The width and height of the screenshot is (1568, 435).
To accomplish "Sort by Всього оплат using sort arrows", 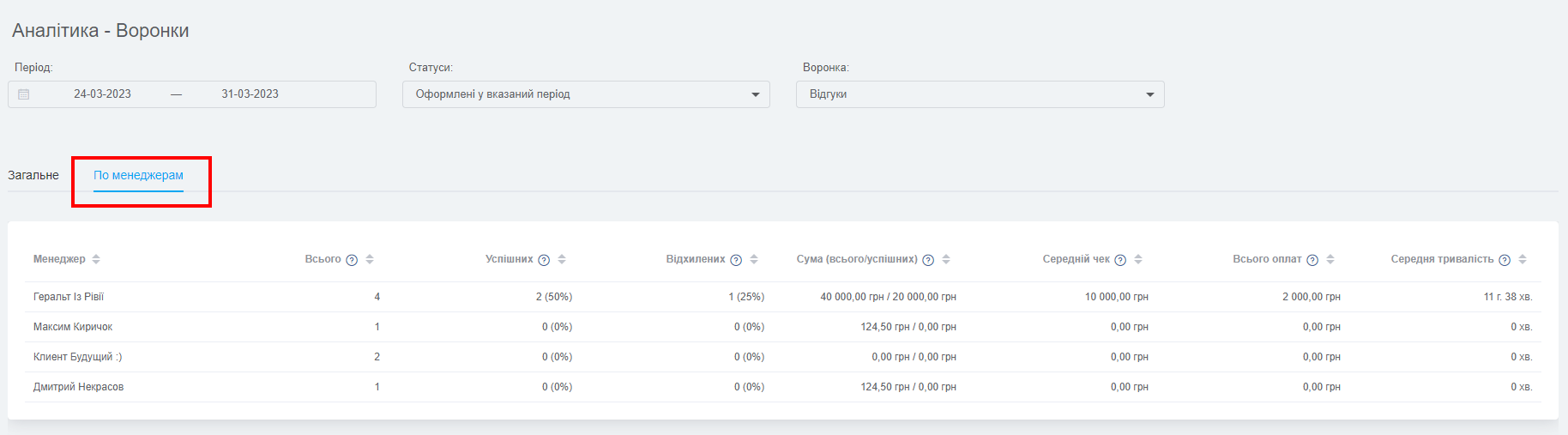I will pos(1330,259).
